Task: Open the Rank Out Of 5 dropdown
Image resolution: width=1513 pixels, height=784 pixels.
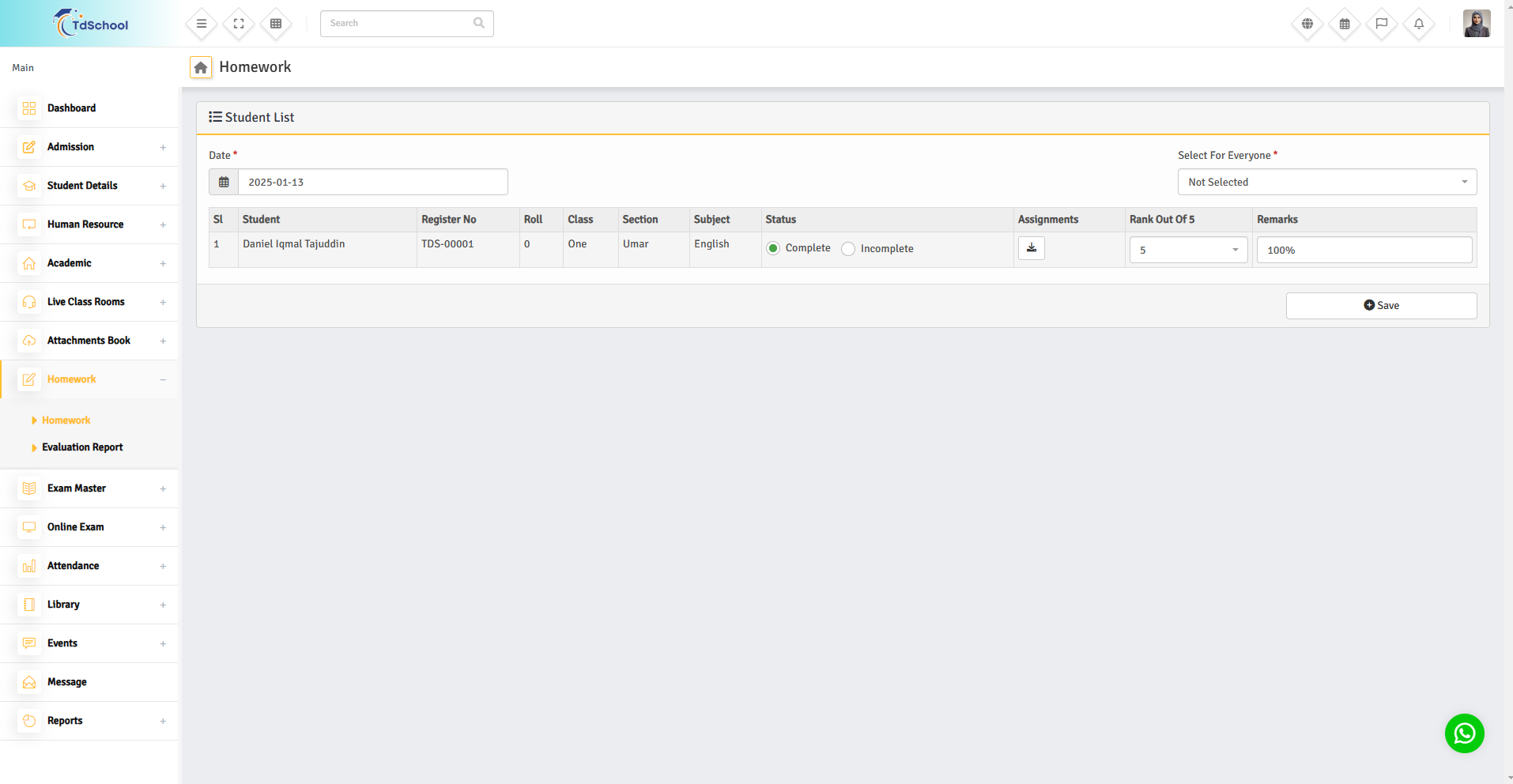Action: click(x=1187, y=250)
